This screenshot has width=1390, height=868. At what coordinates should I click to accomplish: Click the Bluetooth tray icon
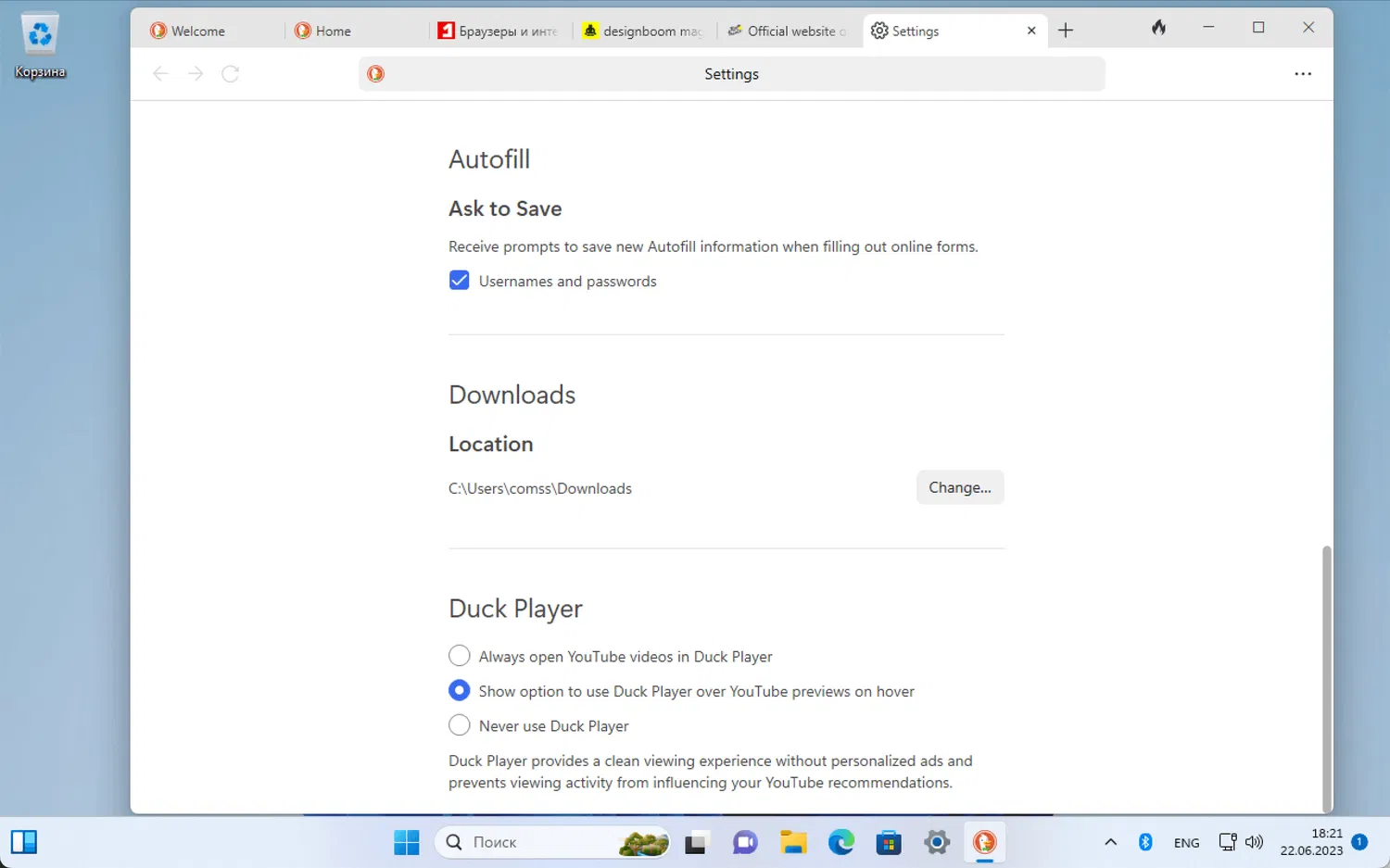point(1145,842)
